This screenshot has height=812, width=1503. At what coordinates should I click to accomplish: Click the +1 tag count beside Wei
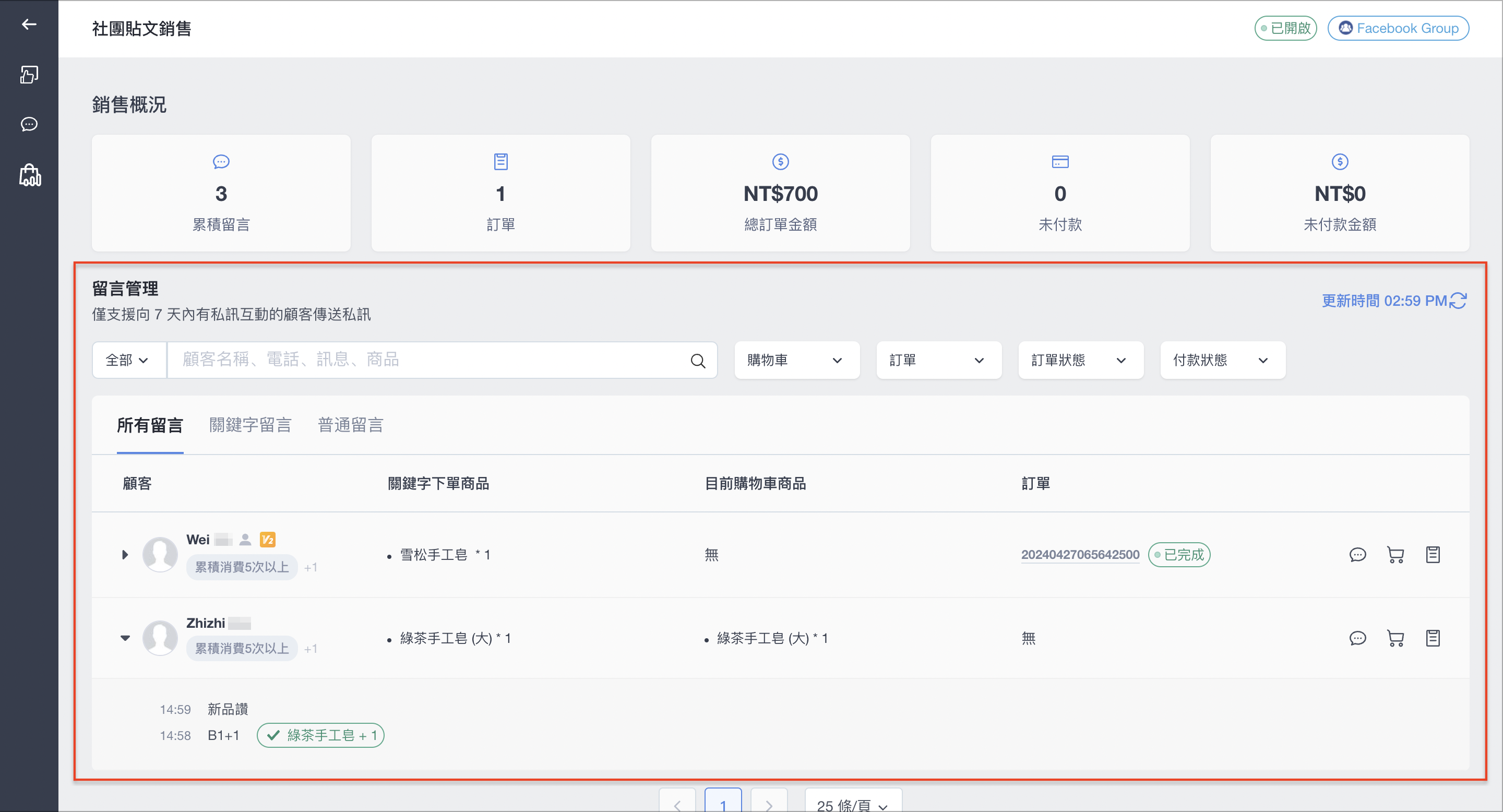(311, 568)
